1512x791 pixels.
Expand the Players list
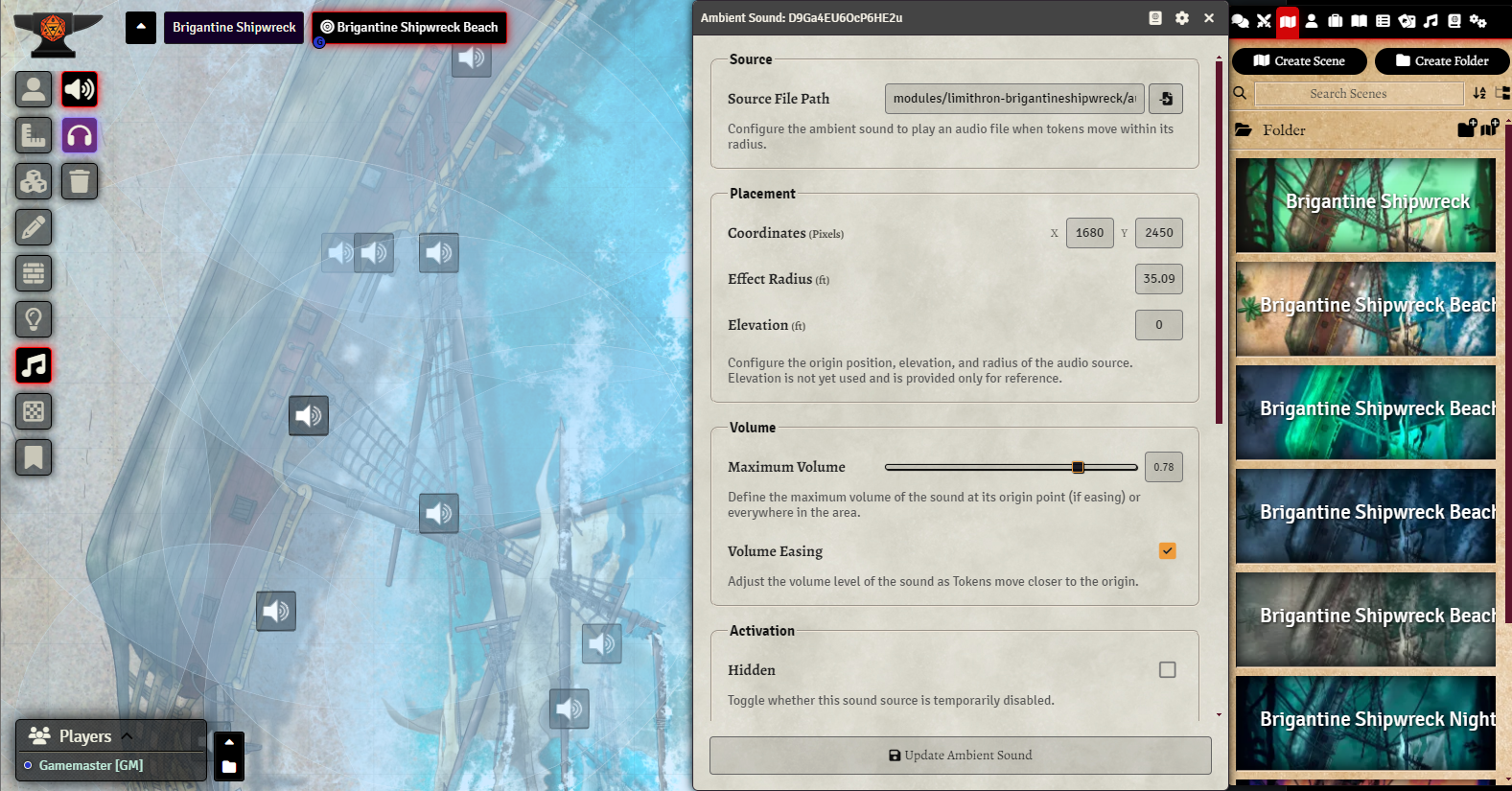pyautogui.click(x=126, y=736)
